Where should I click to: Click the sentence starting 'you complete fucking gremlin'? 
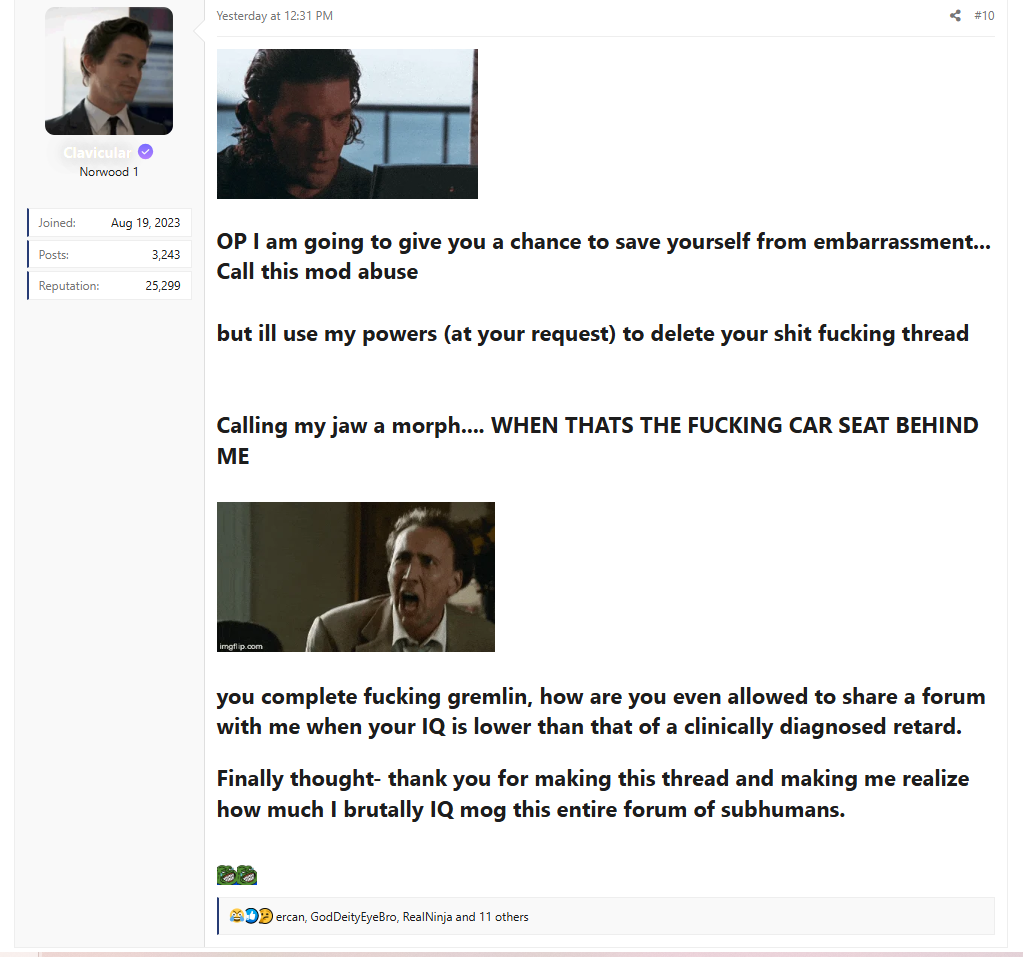601,711
